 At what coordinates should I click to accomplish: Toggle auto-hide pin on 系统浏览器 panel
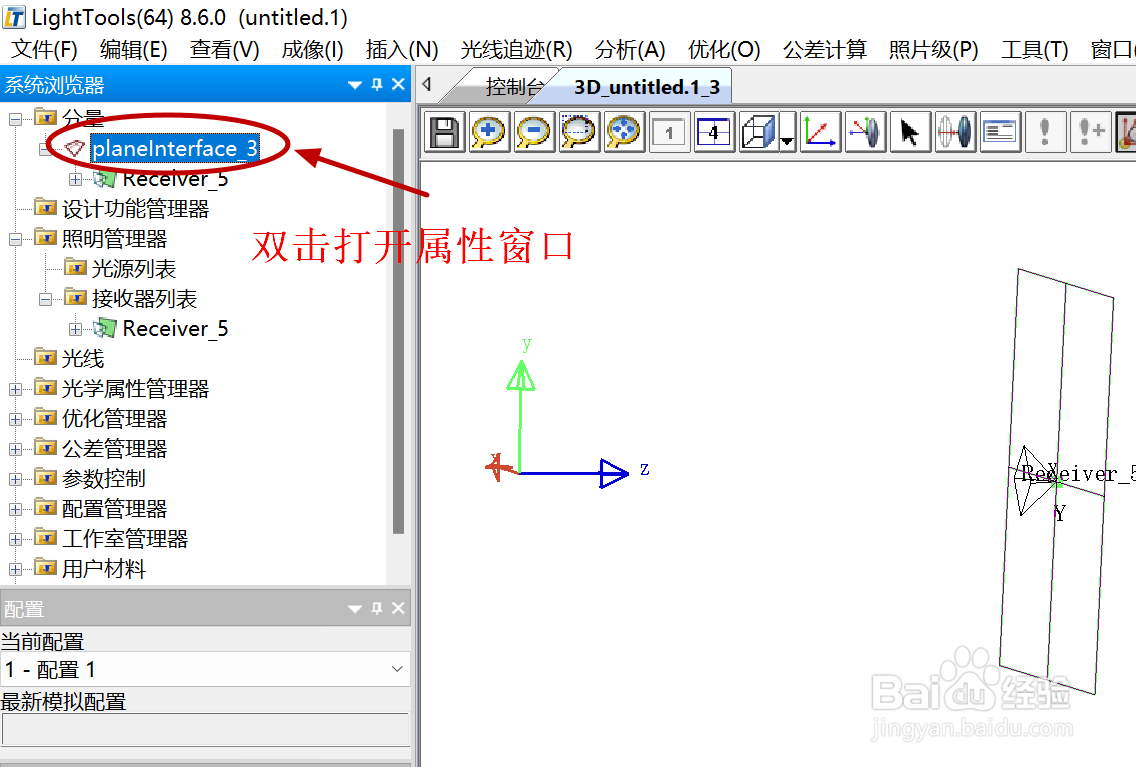pyautogui.click(x=376, y=84)
